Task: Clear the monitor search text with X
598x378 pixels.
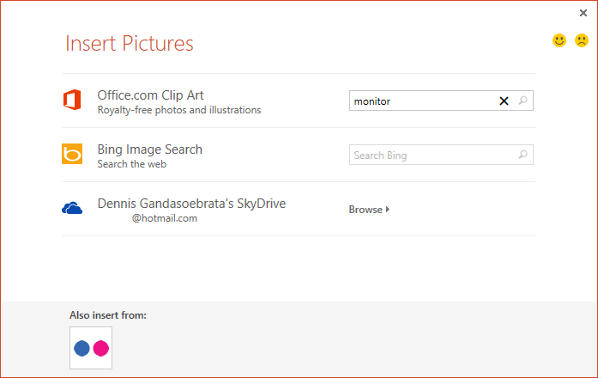Action: (x=504, y=101)
